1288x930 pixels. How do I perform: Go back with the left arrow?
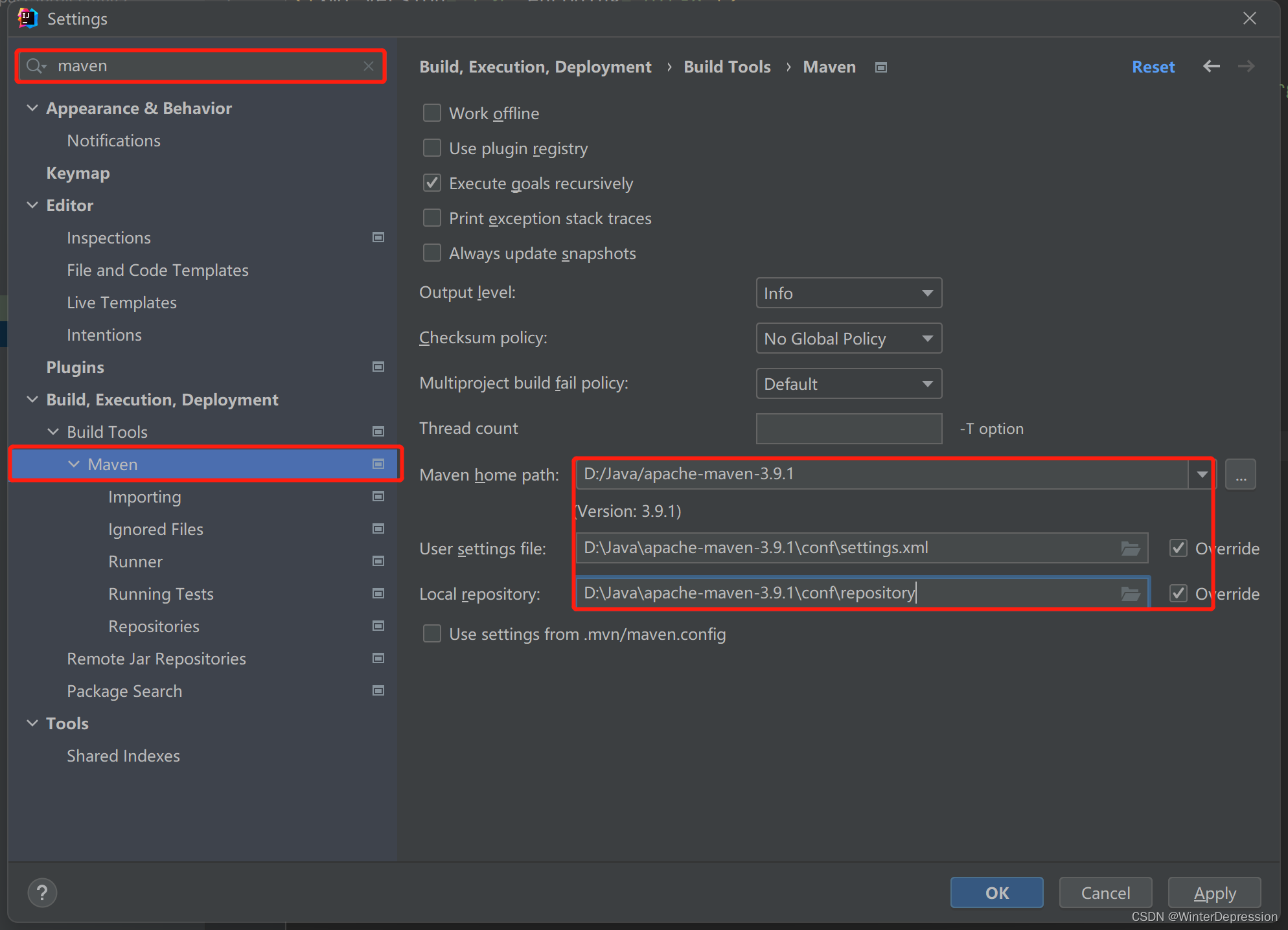coord(1211,66)
